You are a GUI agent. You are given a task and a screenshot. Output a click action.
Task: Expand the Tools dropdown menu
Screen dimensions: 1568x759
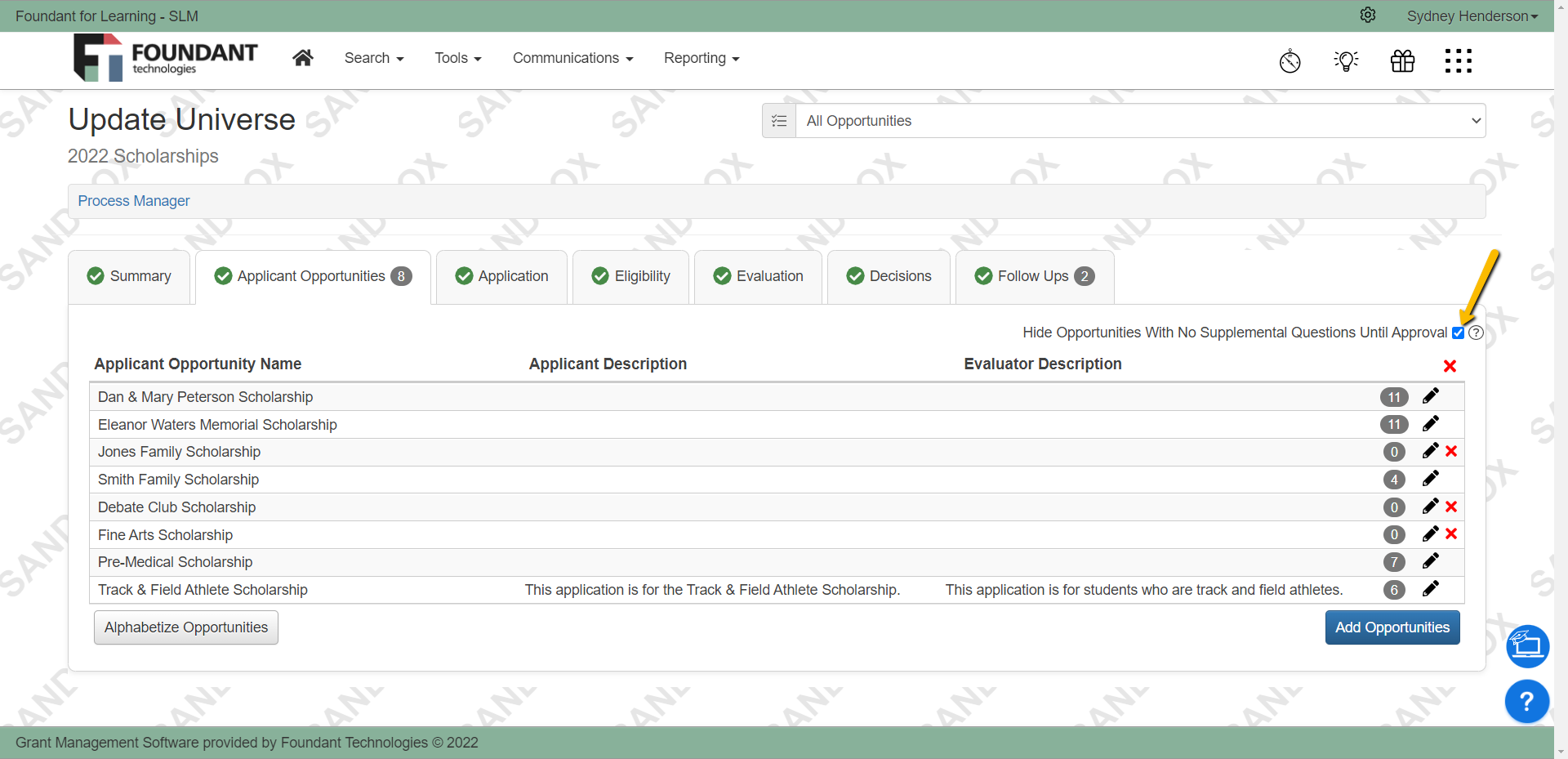[457, 58]
